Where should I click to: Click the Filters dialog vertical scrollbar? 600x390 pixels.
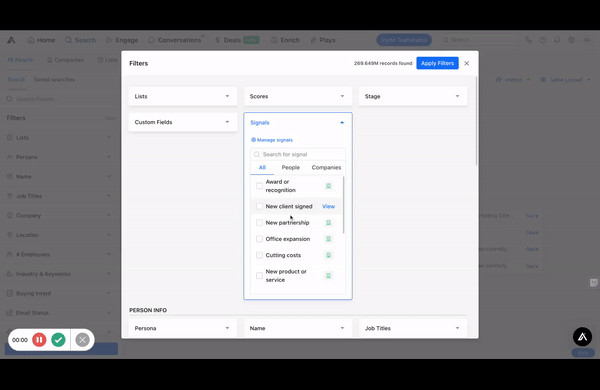476,121
